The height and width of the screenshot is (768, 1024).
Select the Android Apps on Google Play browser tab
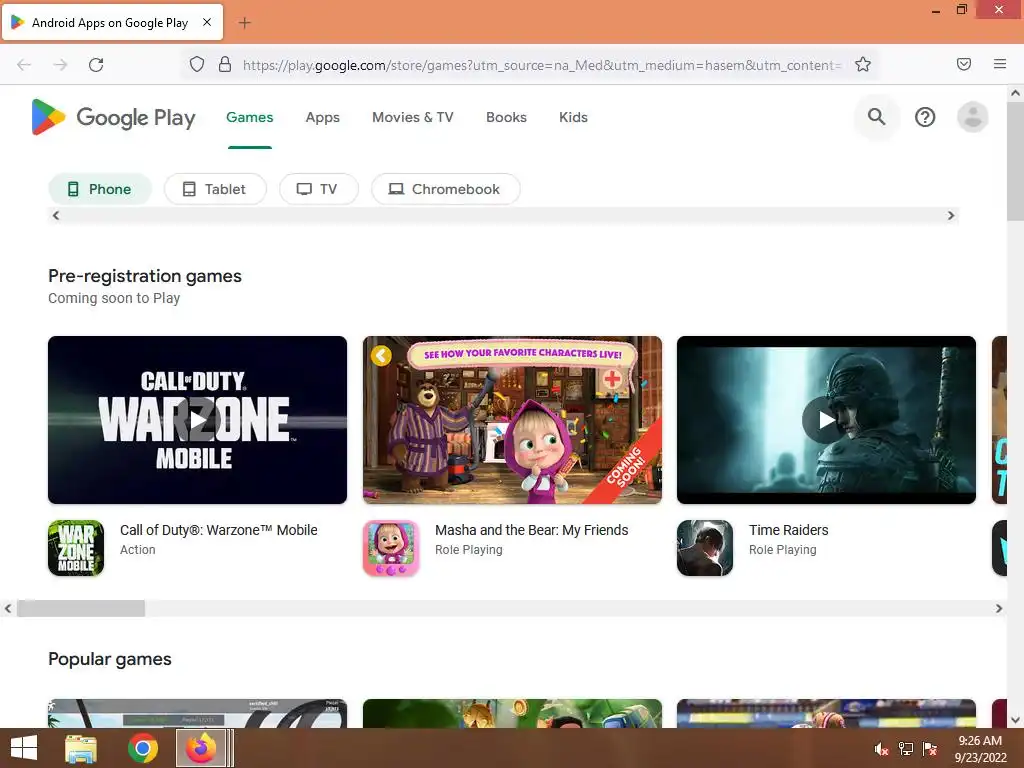112,23
